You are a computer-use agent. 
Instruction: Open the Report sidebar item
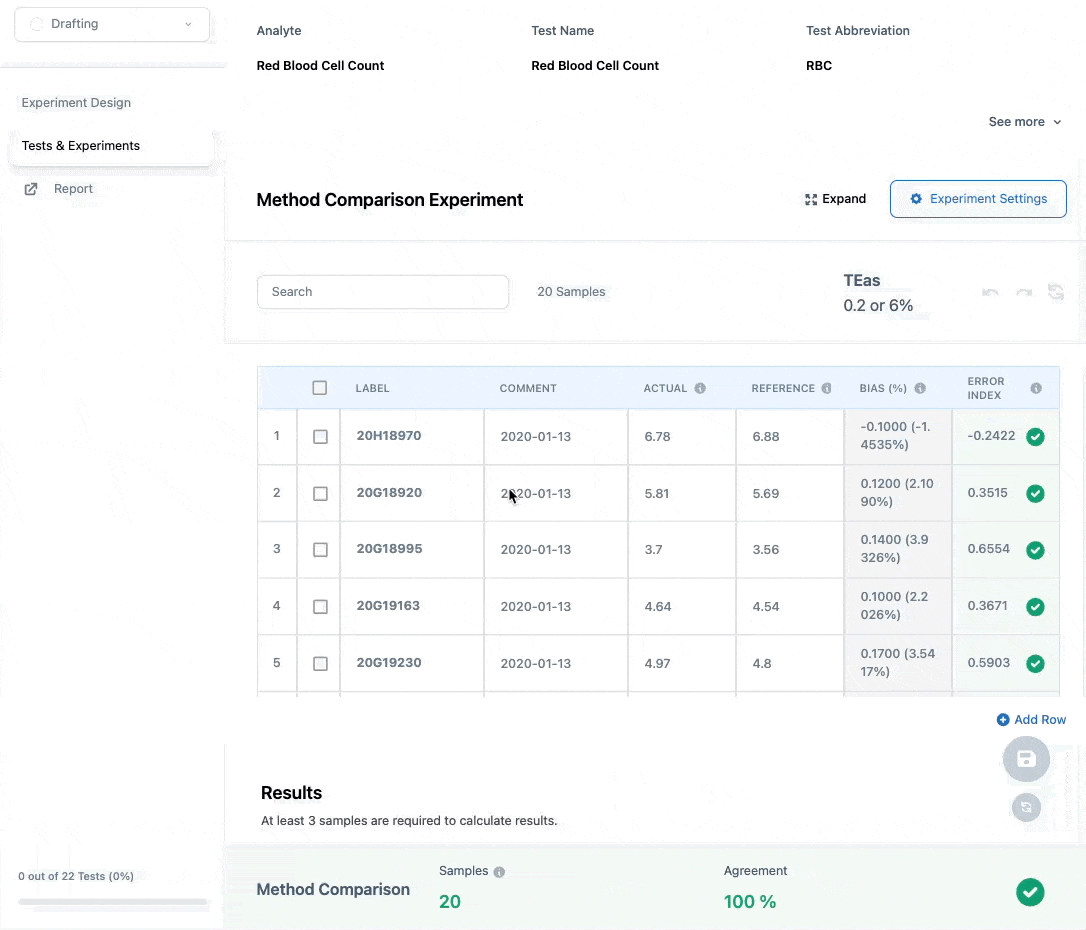click(73, 189)
